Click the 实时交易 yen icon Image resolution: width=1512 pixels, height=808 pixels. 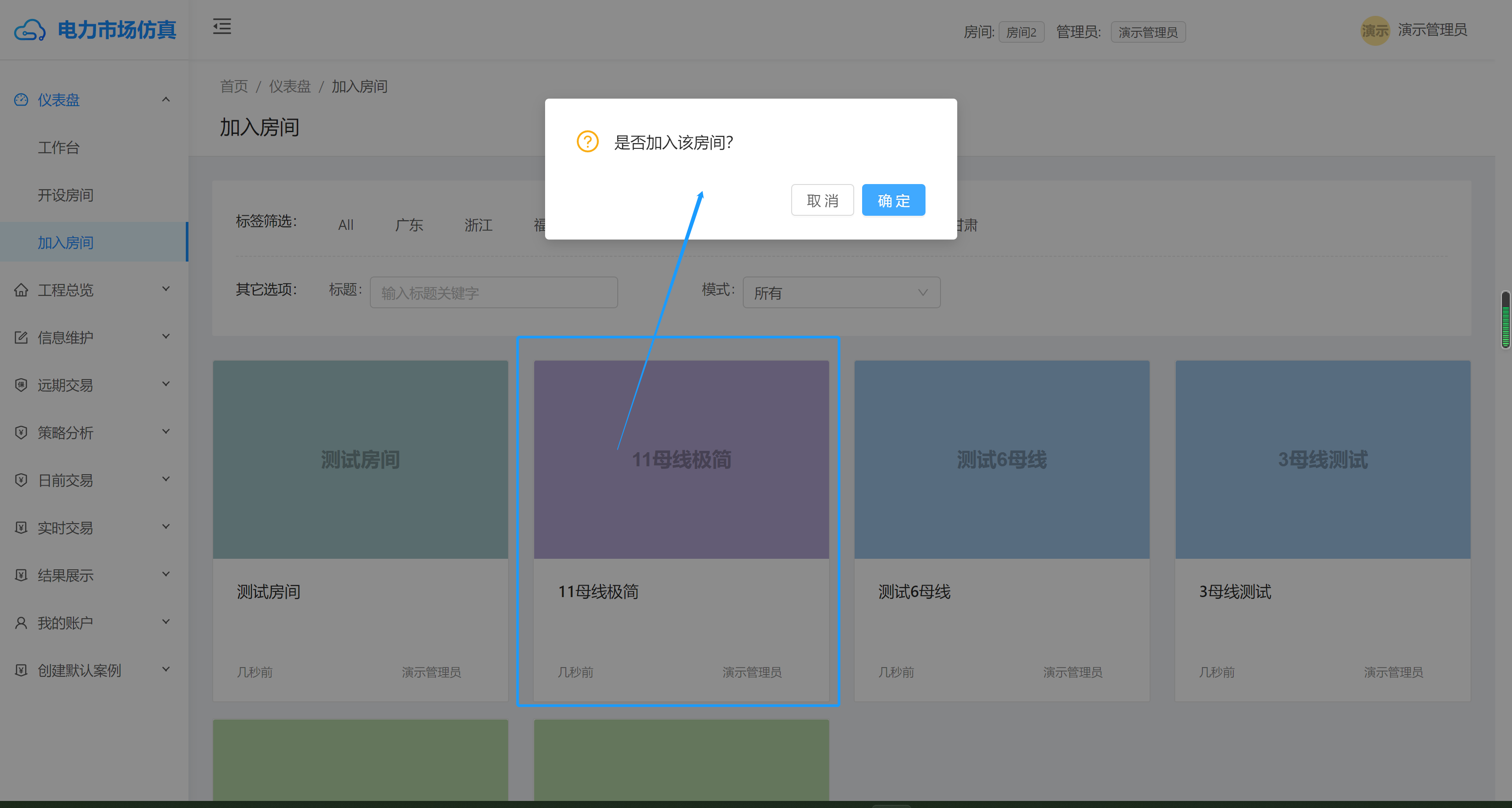21,528
